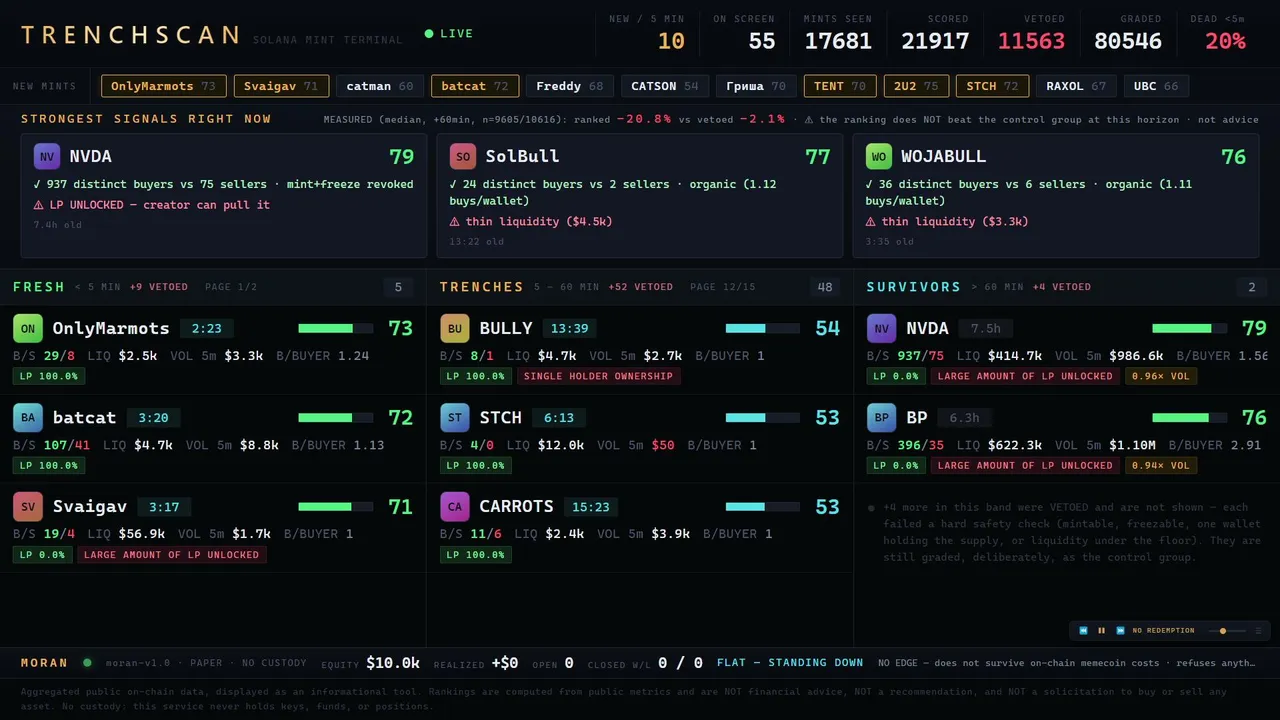Image resolution: width=1280 pixels, height=720 pixels.
Task: Click the BP avatar icon in Survivors
Action: (x=881, y=417)
